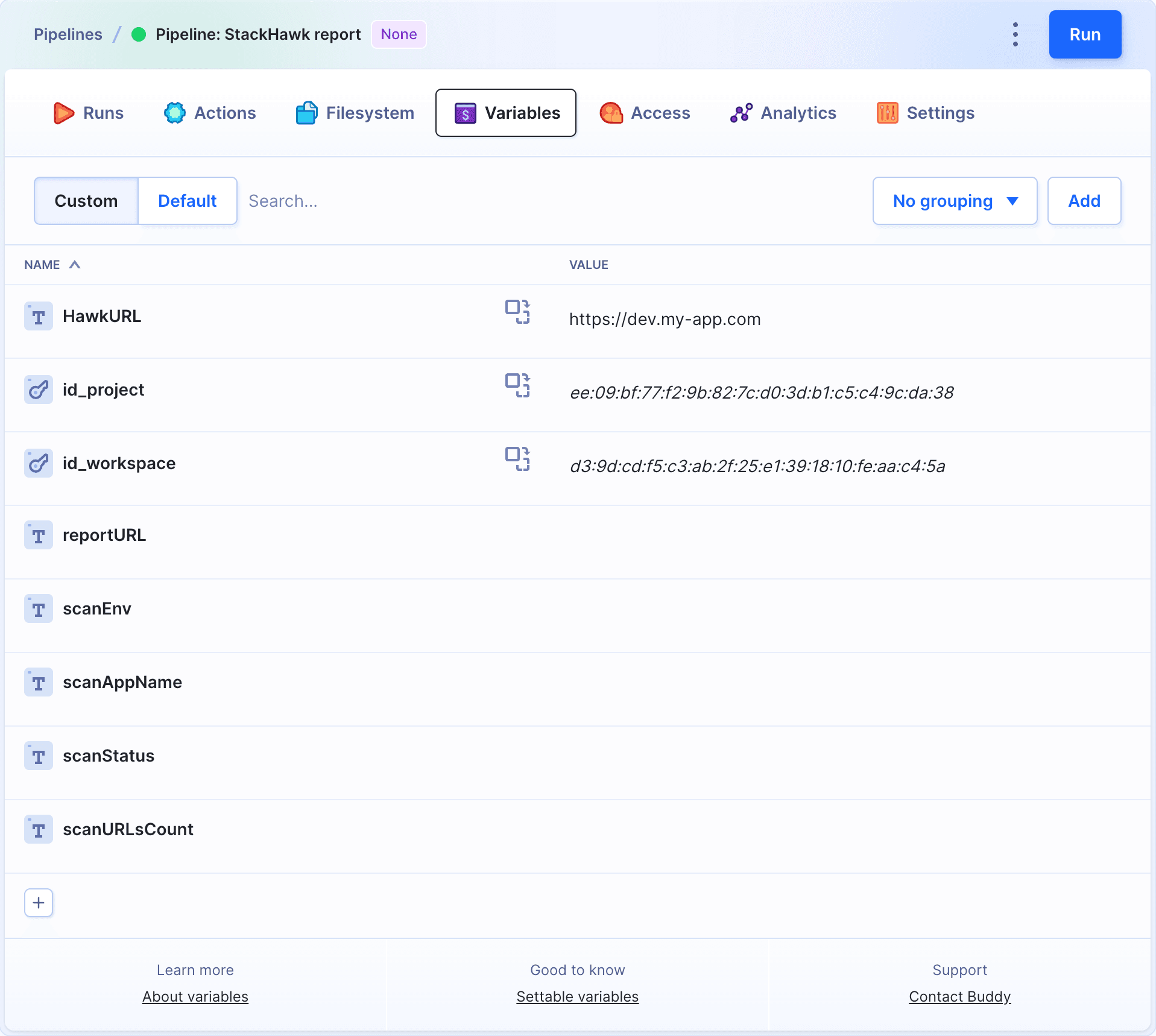Screen dimensions: 1156x1036
Task: Click the value https://dev.my-app.com
Action: (665, 320)
